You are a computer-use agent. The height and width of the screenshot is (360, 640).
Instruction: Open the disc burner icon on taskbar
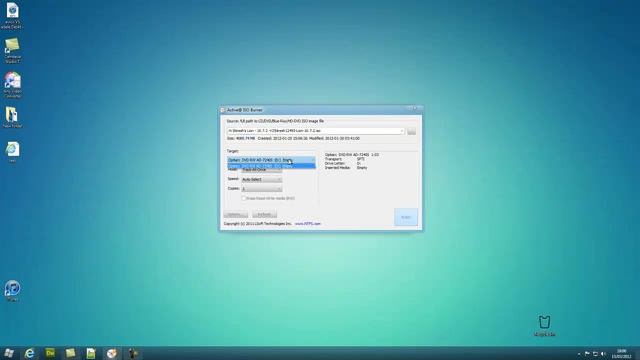pos(111,353)
